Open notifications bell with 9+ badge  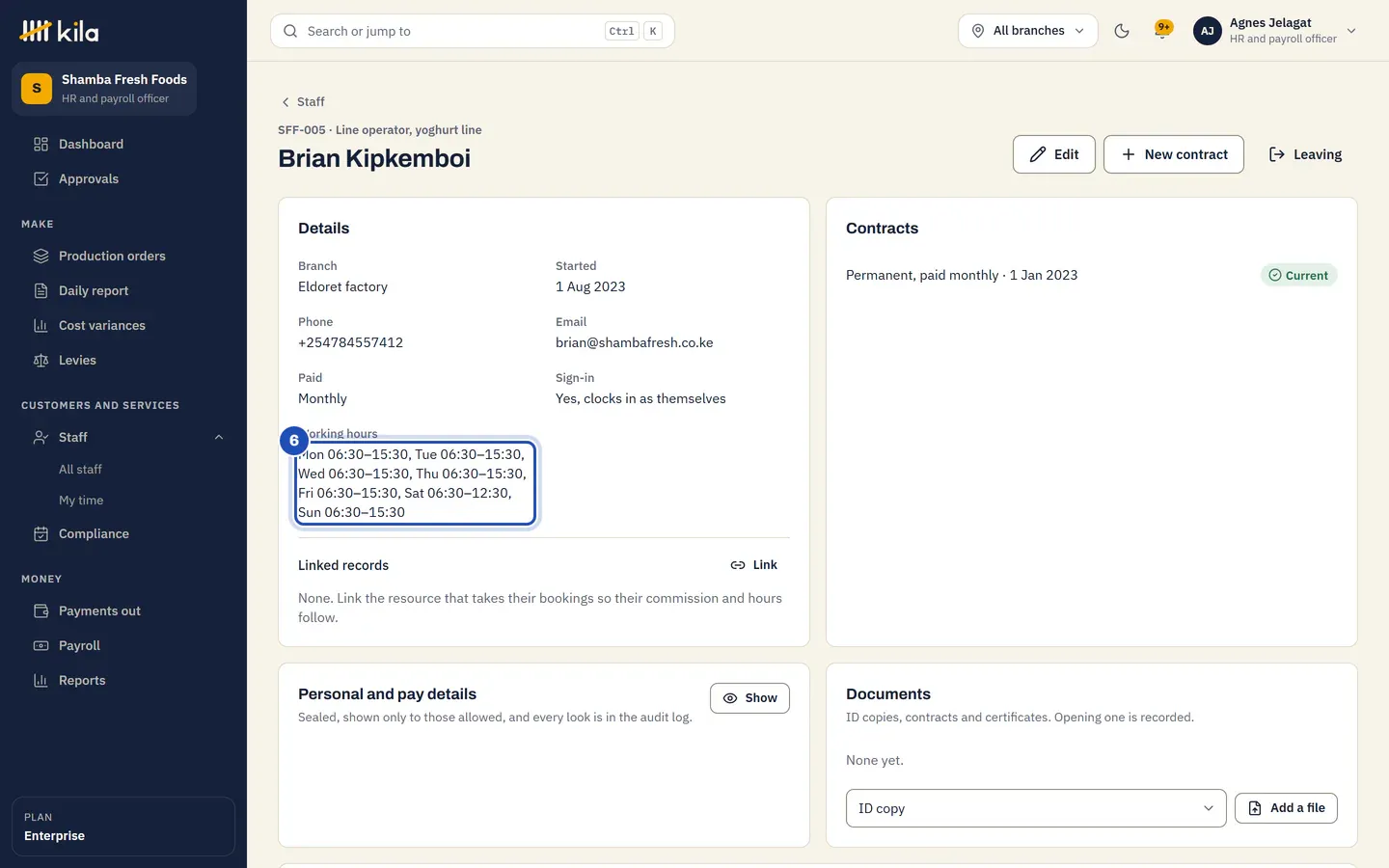click(1163, 31)
